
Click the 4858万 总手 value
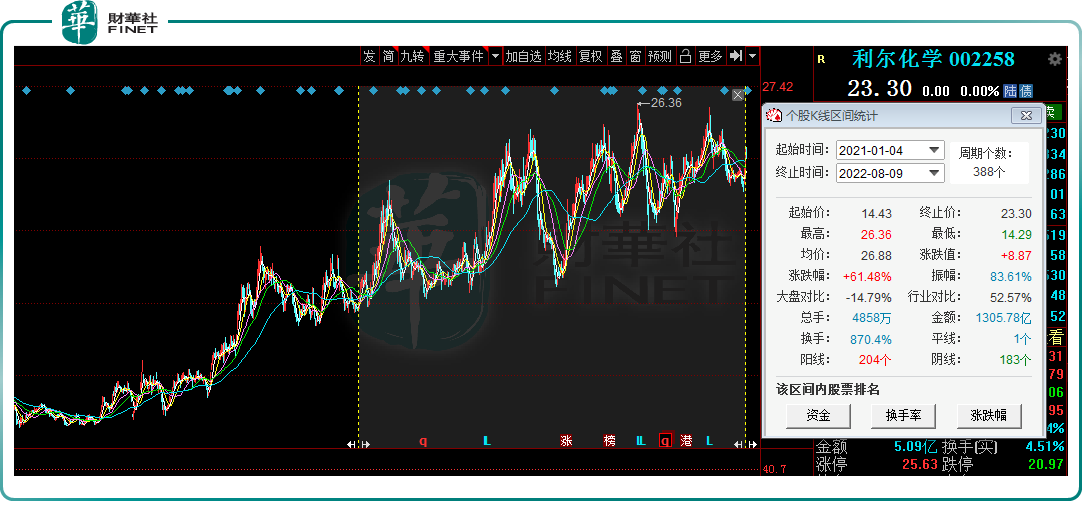(872, 318)
